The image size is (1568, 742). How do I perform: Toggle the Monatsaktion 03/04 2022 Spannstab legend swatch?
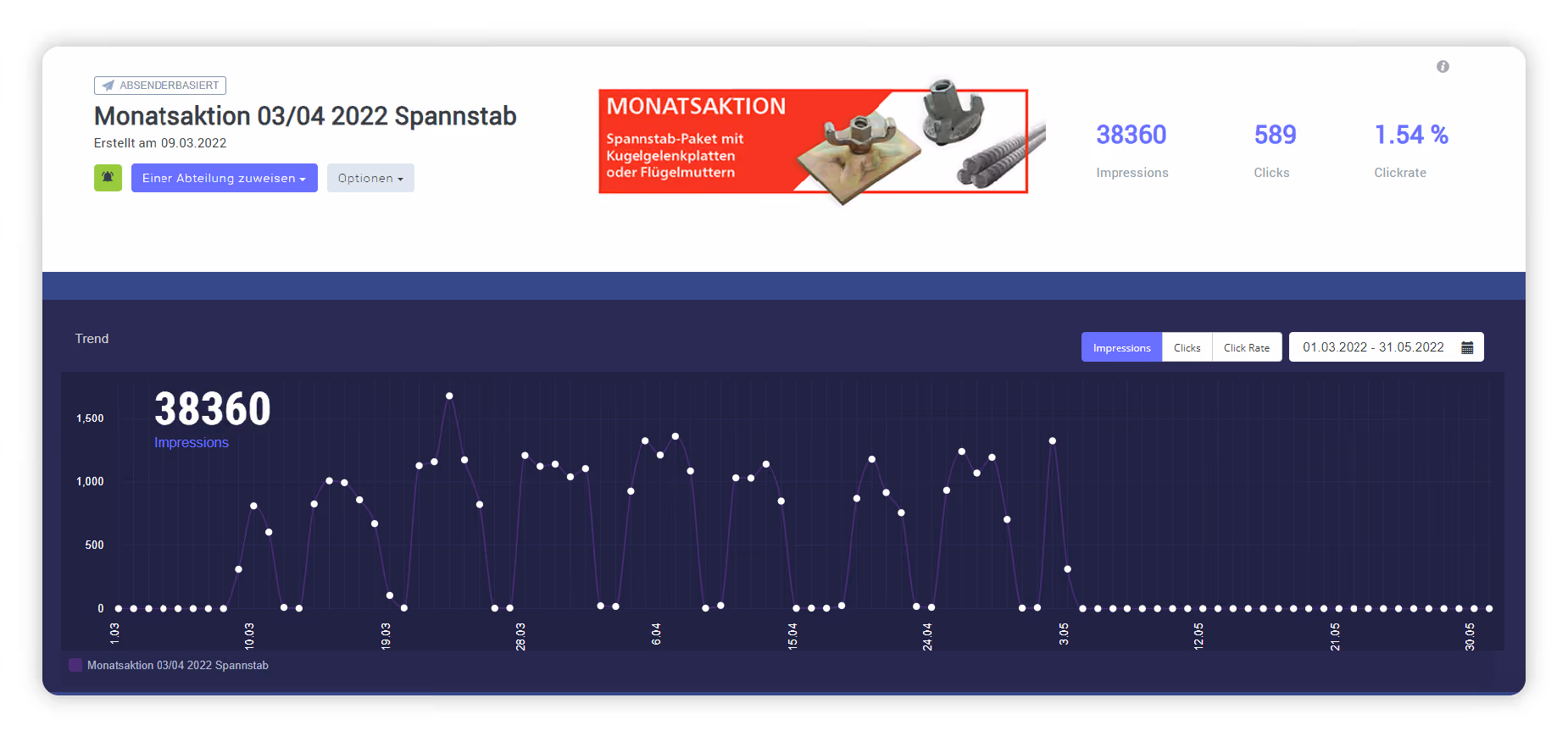pos(75,665)
